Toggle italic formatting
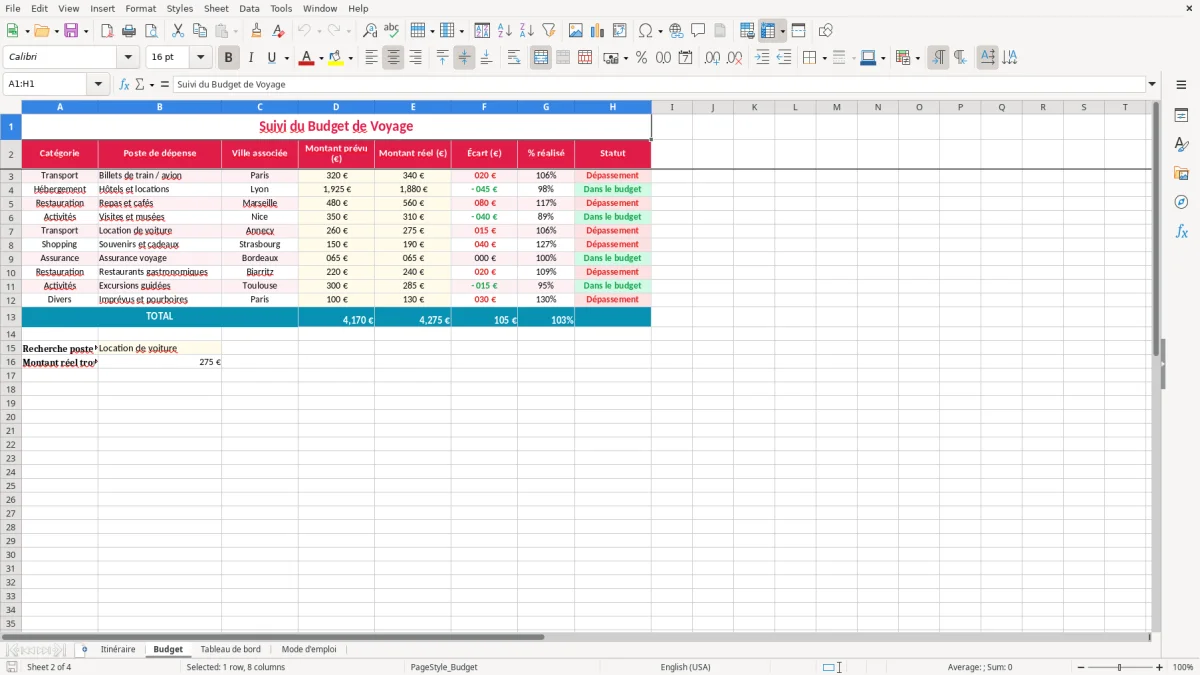 (x=251, y=58)
